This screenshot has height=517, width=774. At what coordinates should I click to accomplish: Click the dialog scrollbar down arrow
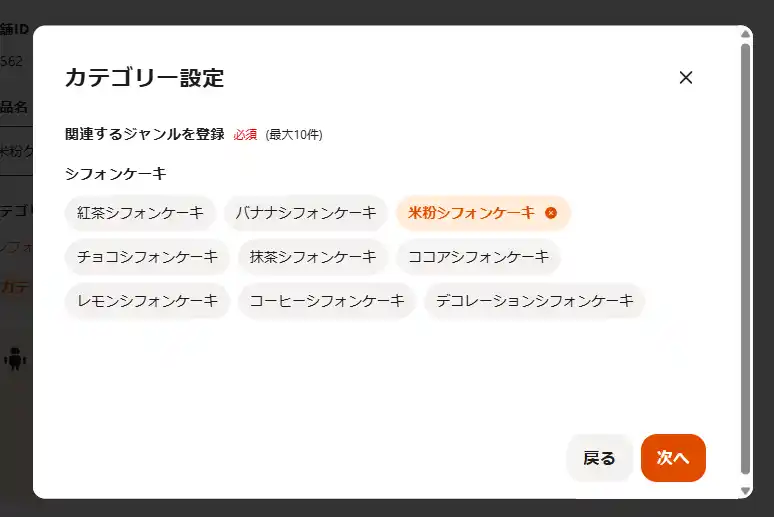tap(745, 489)
